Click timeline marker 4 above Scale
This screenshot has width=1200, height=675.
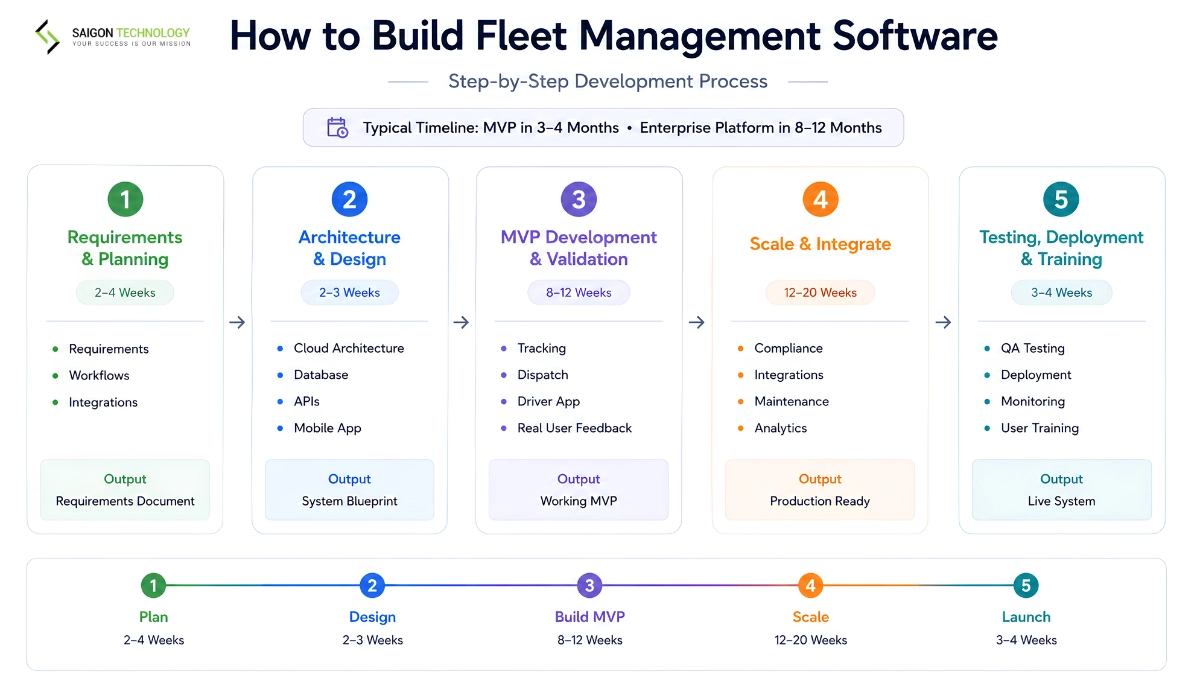point(810,586)
